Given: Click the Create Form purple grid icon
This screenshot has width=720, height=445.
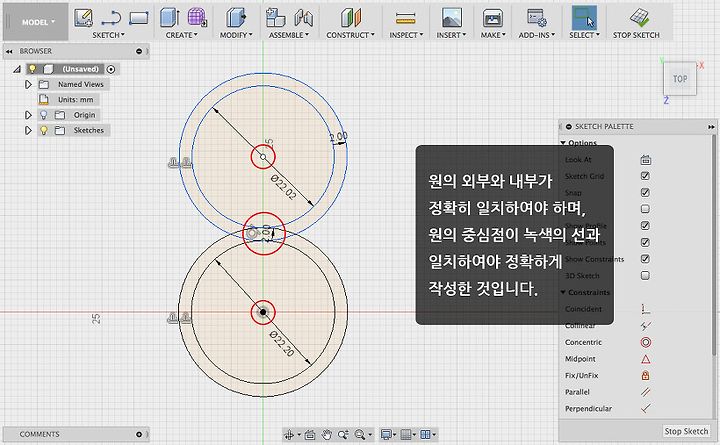Looking at the screenshot, I should [x=197, y=18].
